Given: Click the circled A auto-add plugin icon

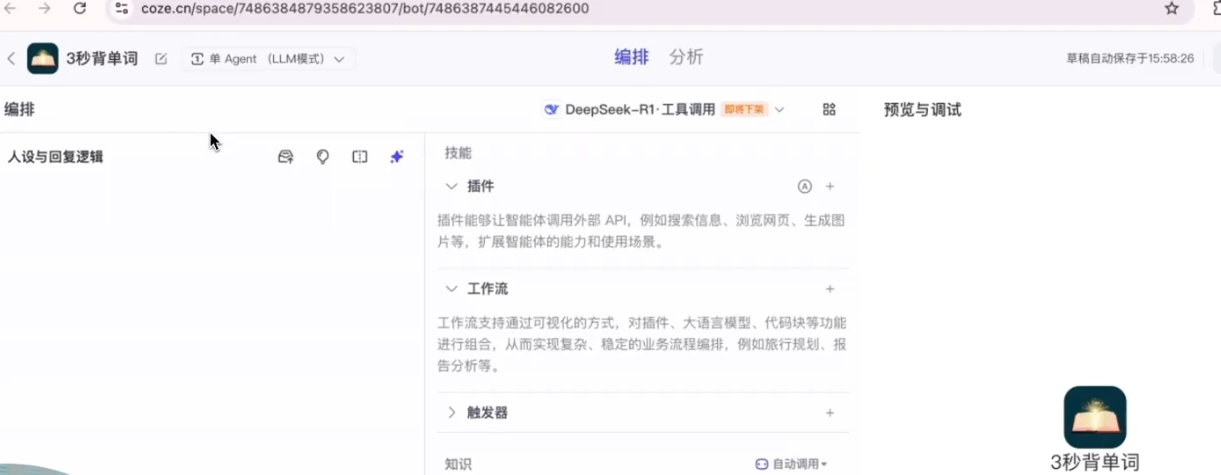Looking at the screenshot, I should click(804, 186).
